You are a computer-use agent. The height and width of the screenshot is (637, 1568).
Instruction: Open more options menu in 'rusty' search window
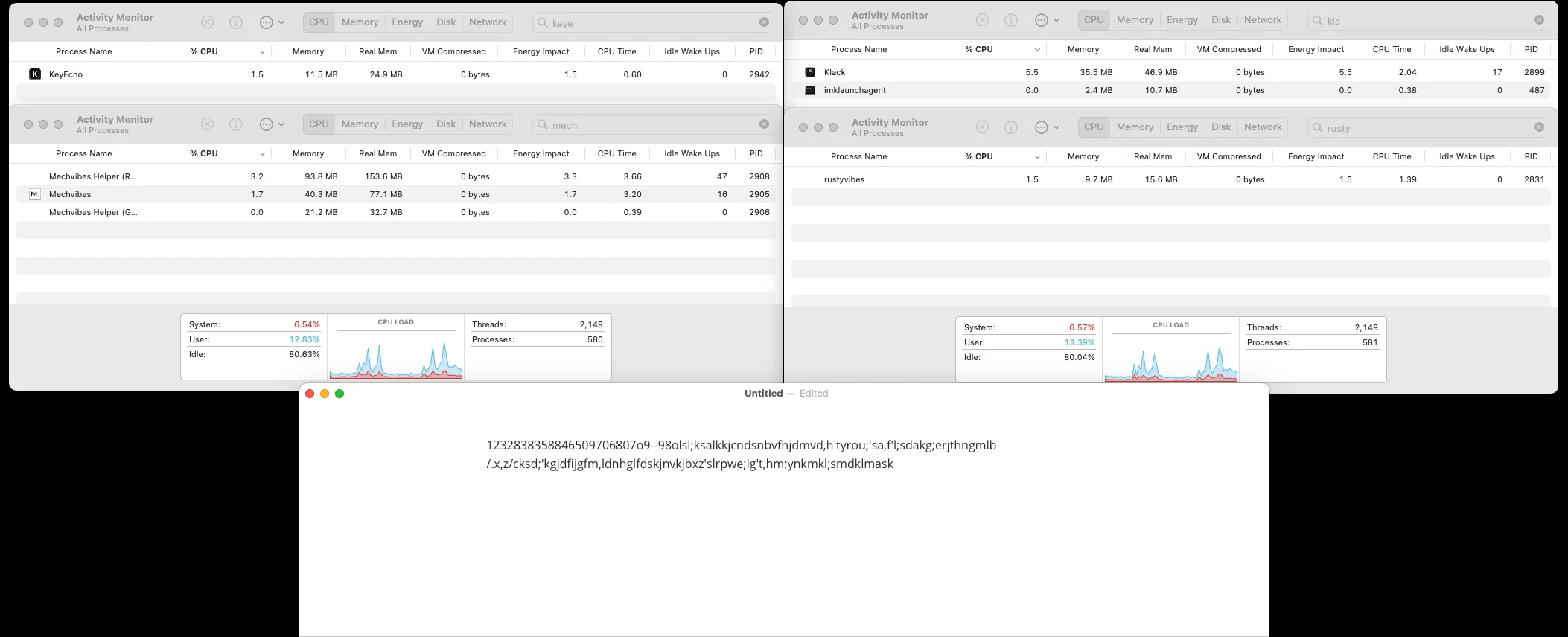click(1047, 127)
